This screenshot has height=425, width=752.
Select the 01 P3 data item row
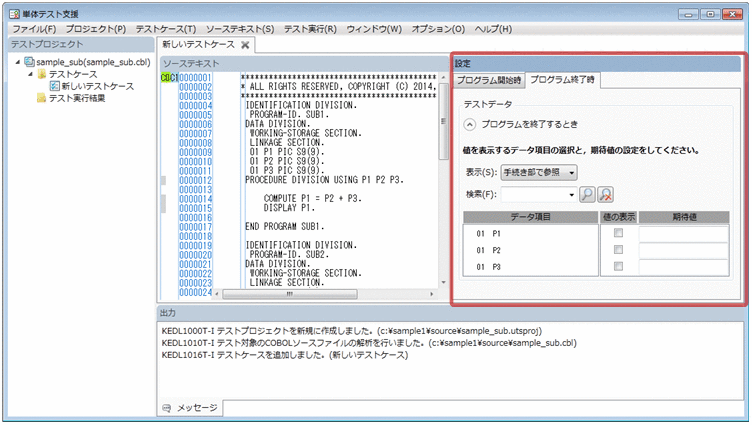pyautogui.click(x=530, y=267)
